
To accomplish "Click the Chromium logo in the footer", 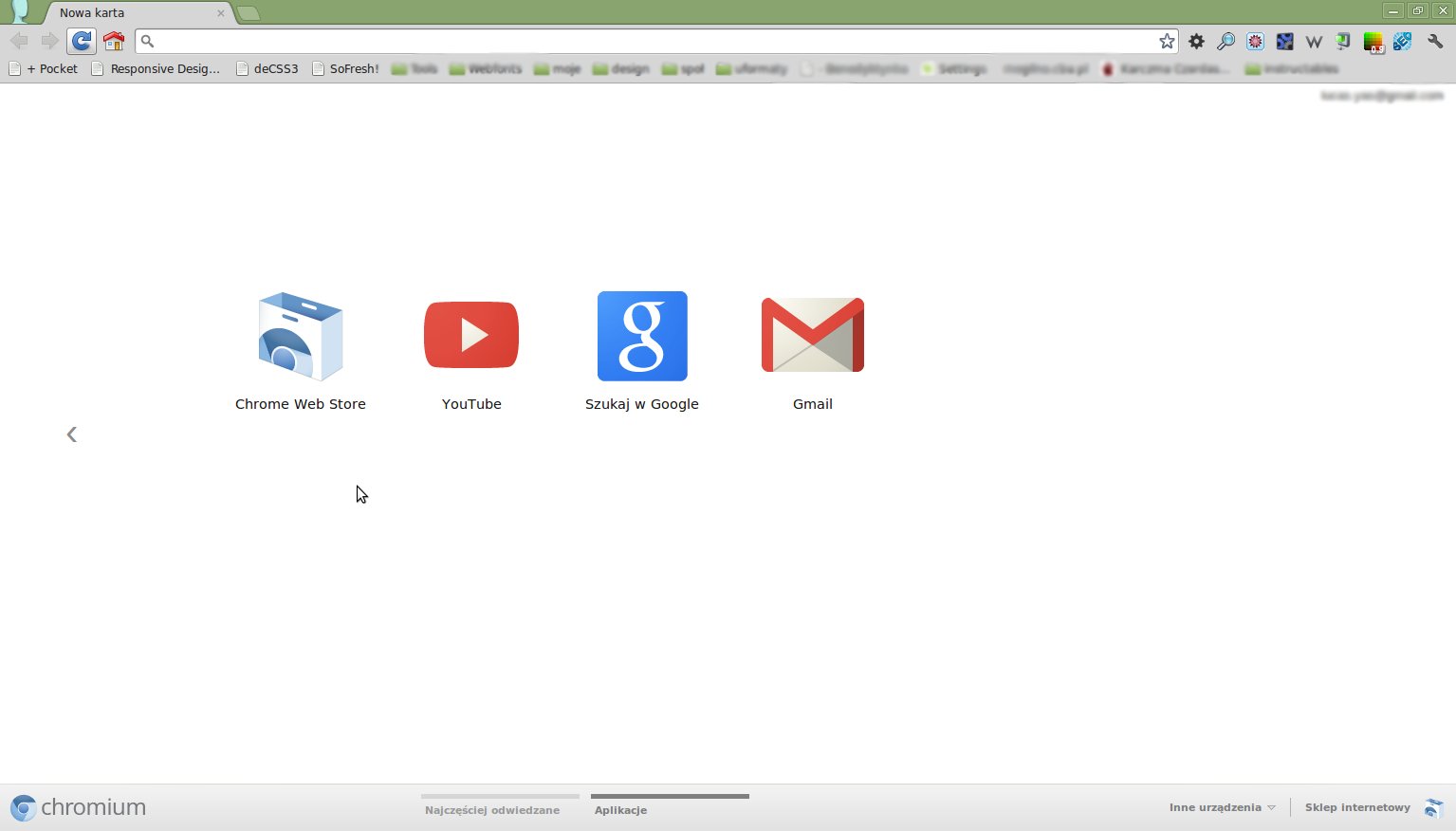I will 79,807.
